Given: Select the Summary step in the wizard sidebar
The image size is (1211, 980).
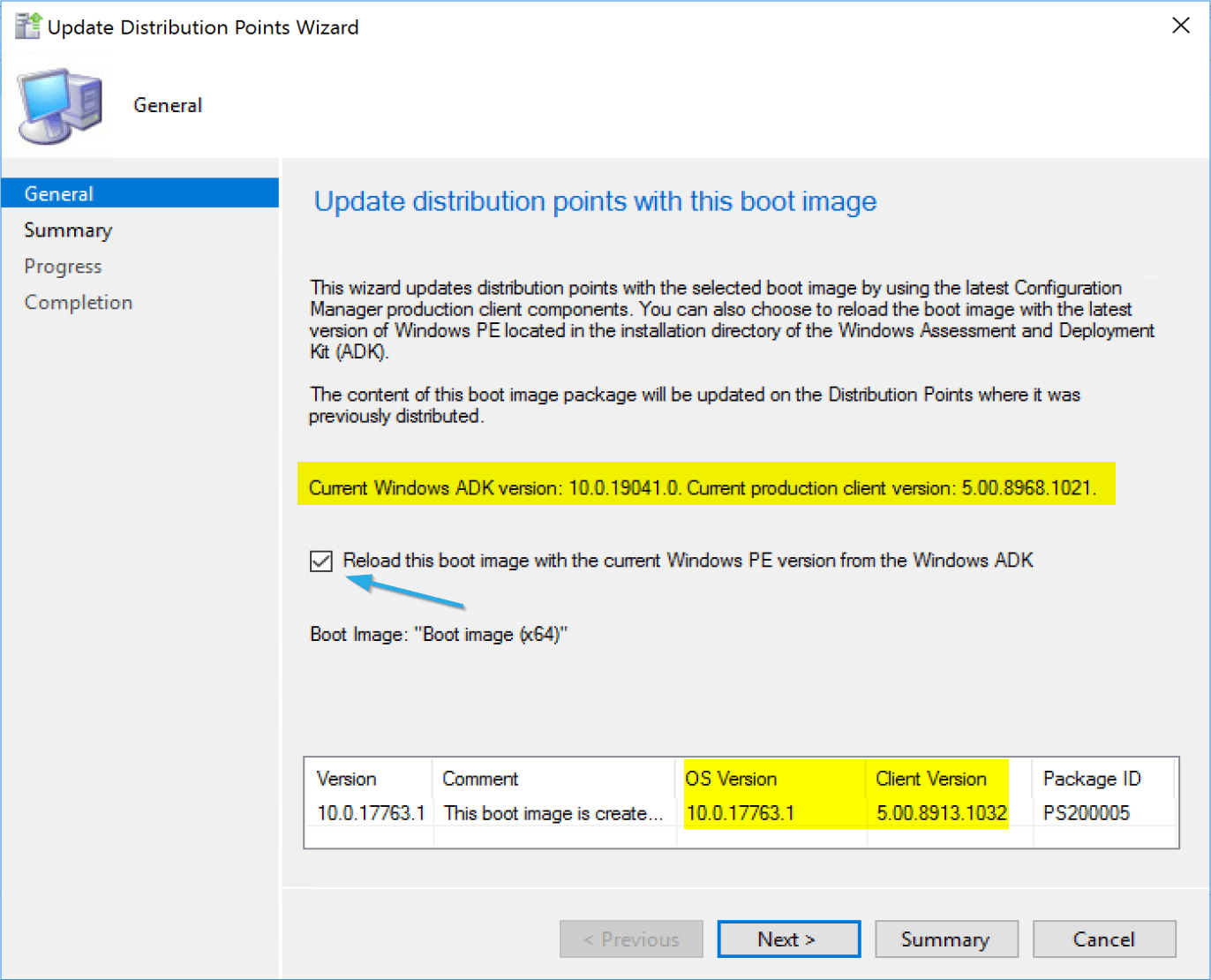Looking at the screenshot, I should [68, 230].
